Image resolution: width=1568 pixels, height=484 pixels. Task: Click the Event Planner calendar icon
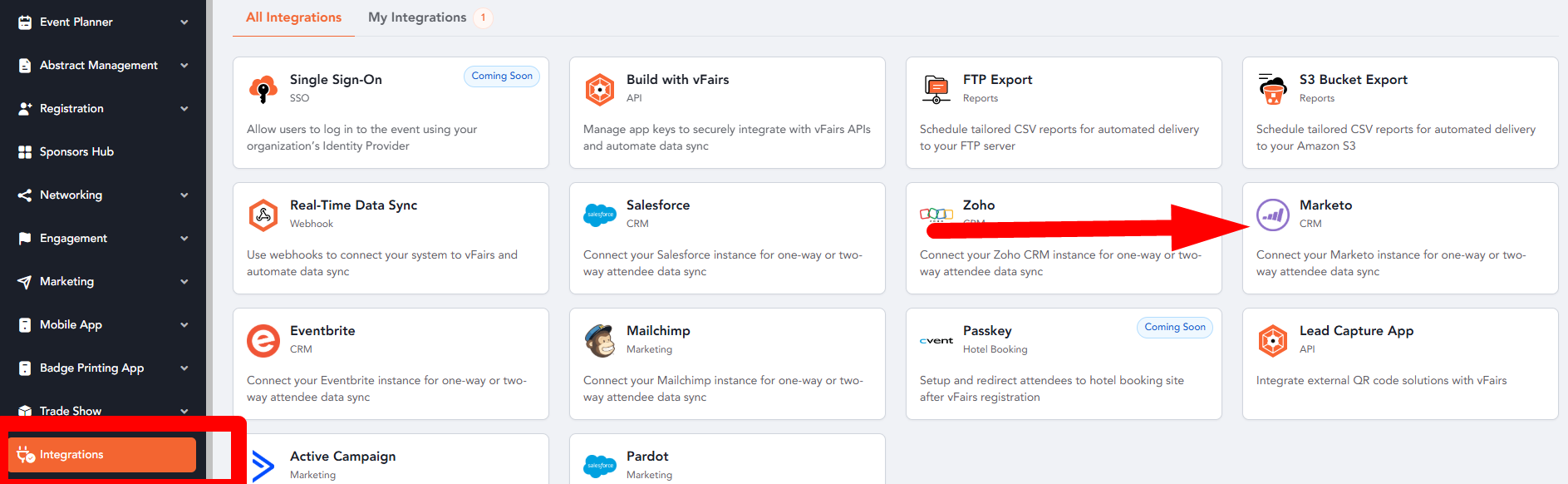25,22
